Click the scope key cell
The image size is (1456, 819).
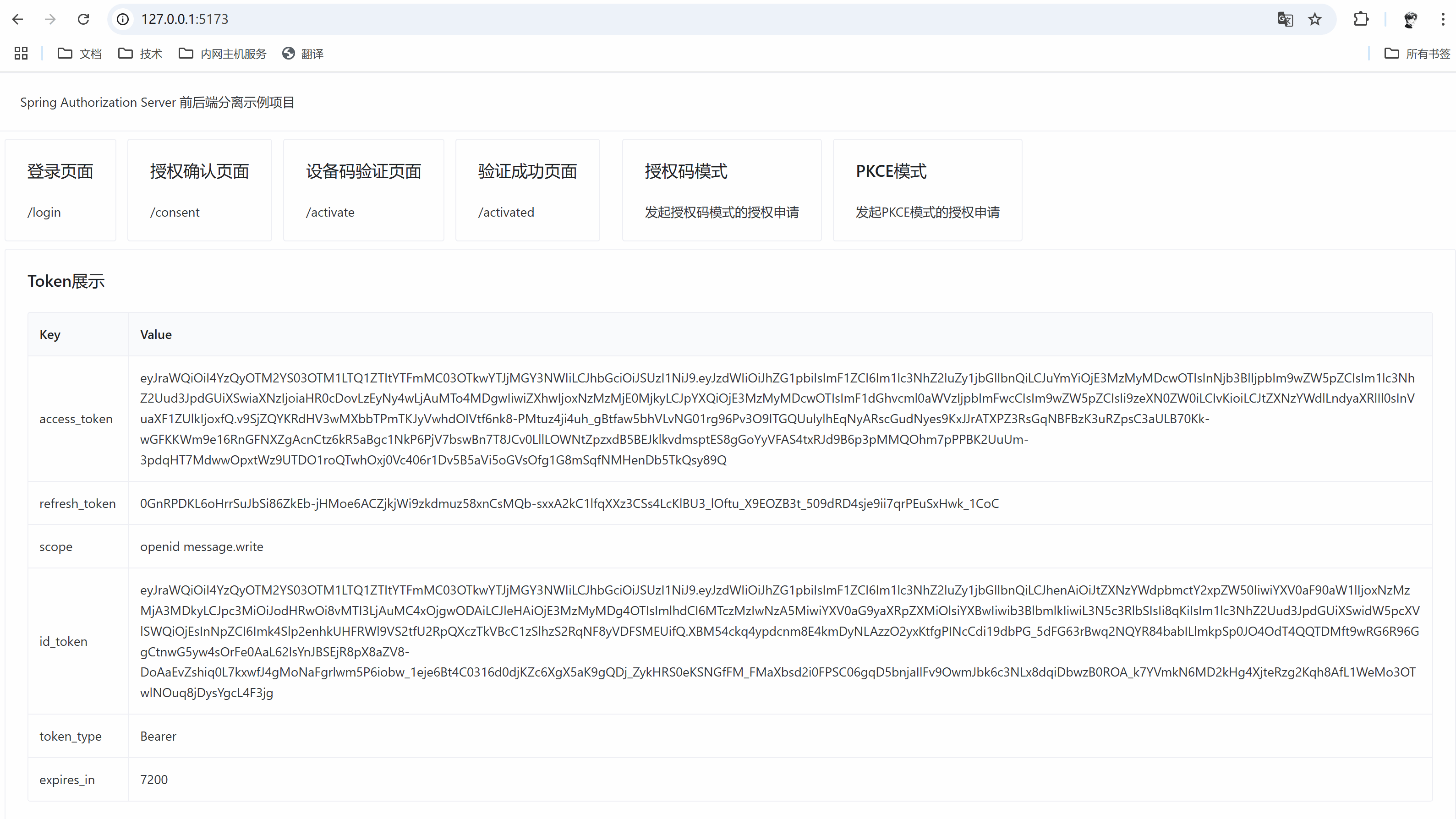pos(78,546)
